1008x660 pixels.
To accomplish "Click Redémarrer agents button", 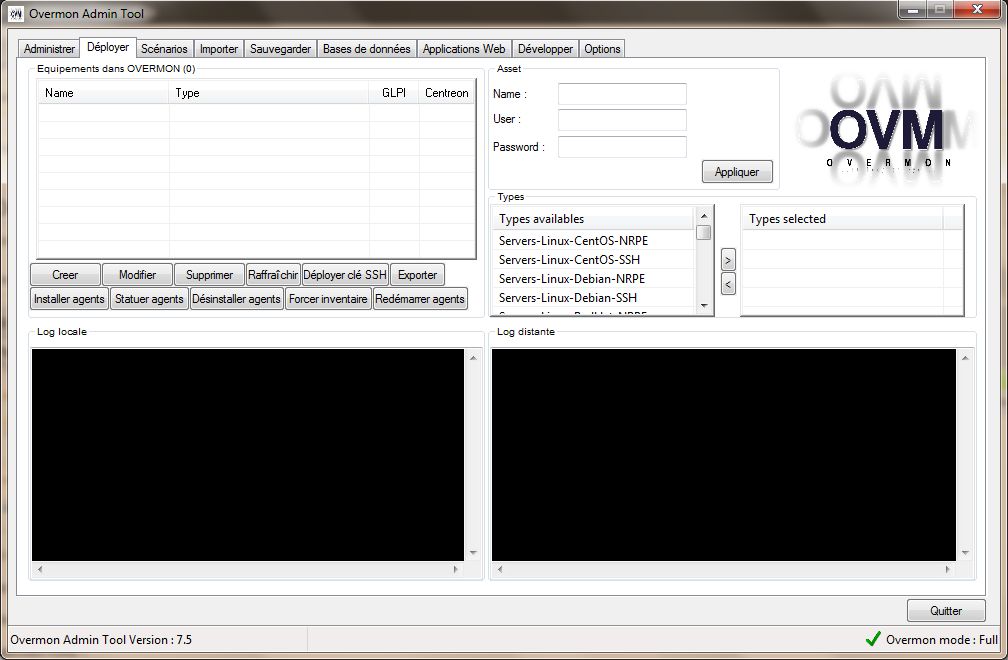I will pos(420,299).
